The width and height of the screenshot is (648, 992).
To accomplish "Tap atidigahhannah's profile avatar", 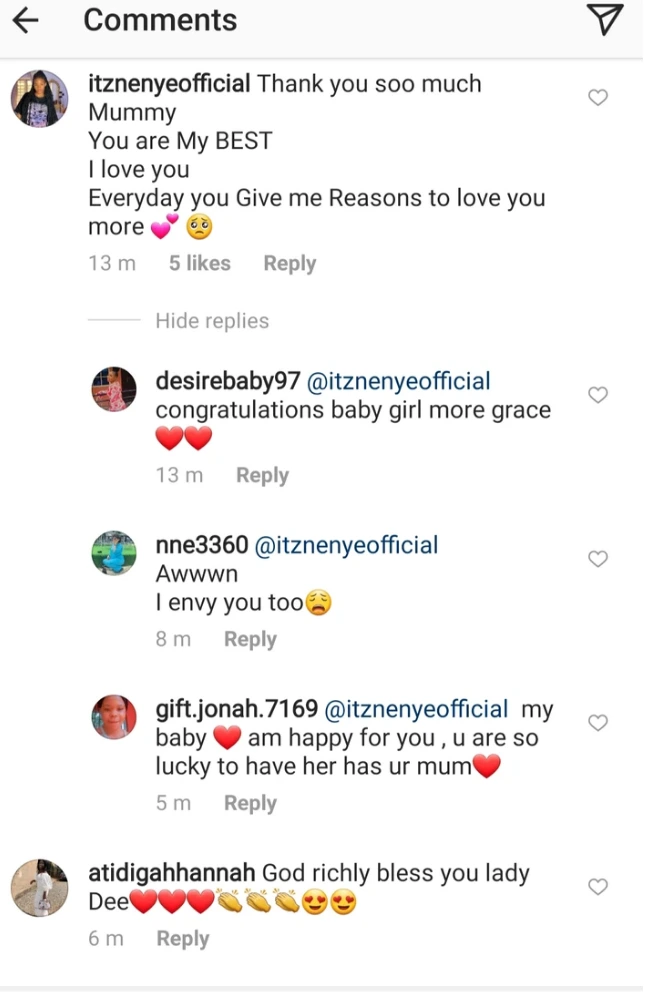I will [x=40, y=886].
